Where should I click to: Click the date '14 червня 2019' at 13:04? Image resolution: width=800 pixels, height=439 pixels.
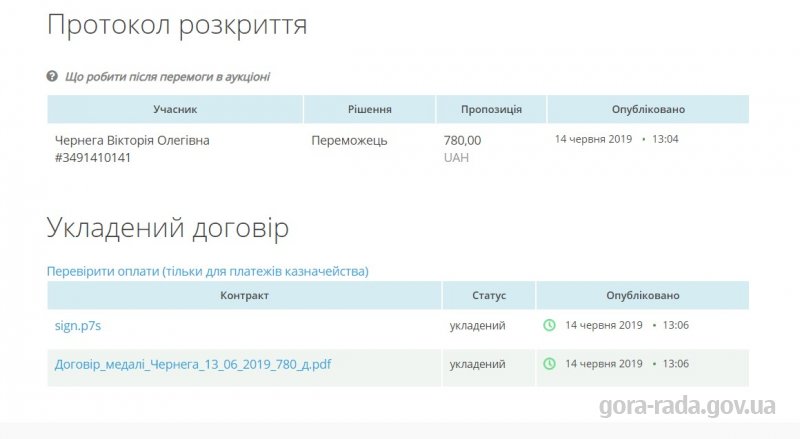593,139
